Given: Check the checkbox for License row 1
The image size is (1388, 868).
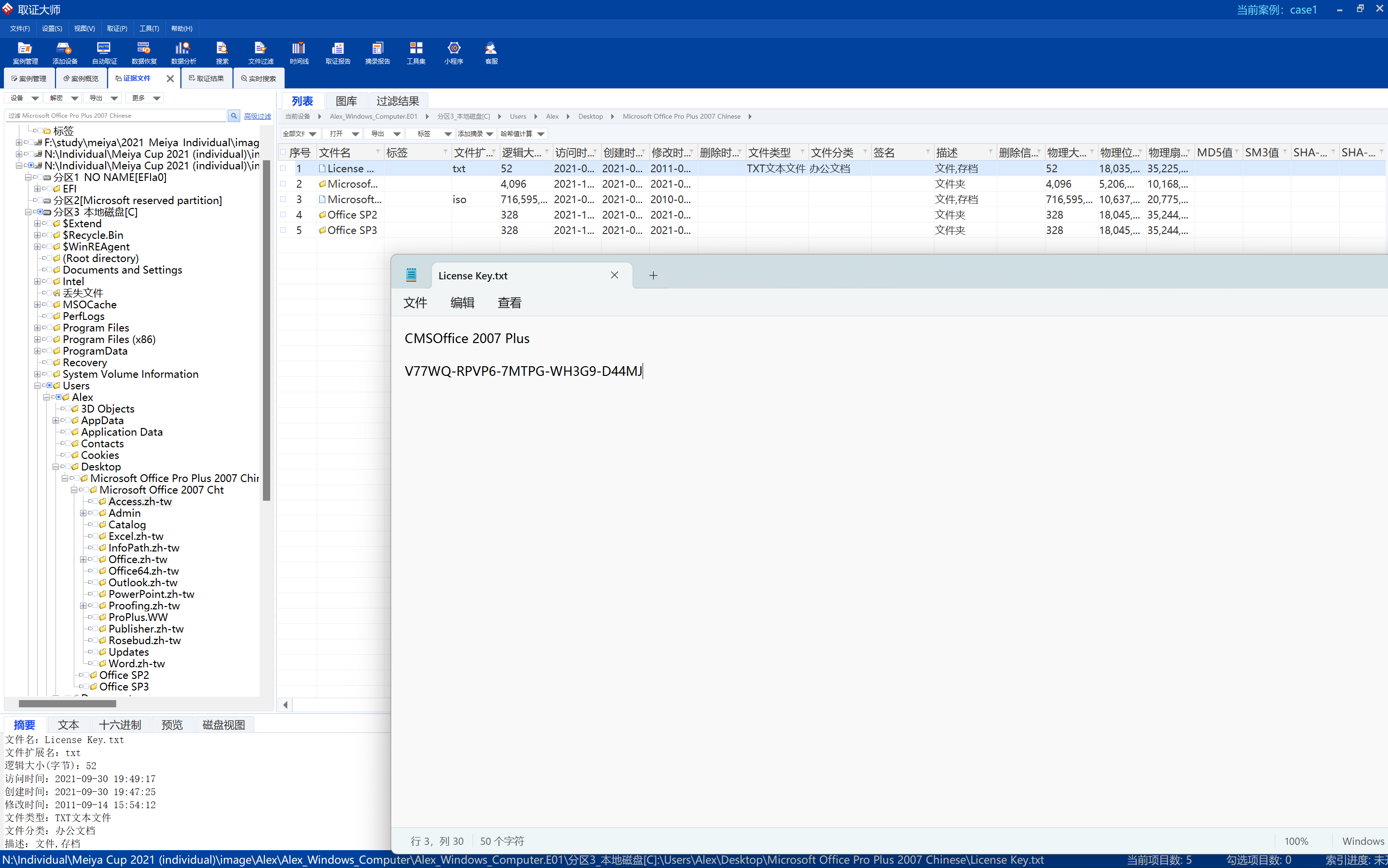Looking at the screenshot, I should [283, 168].
